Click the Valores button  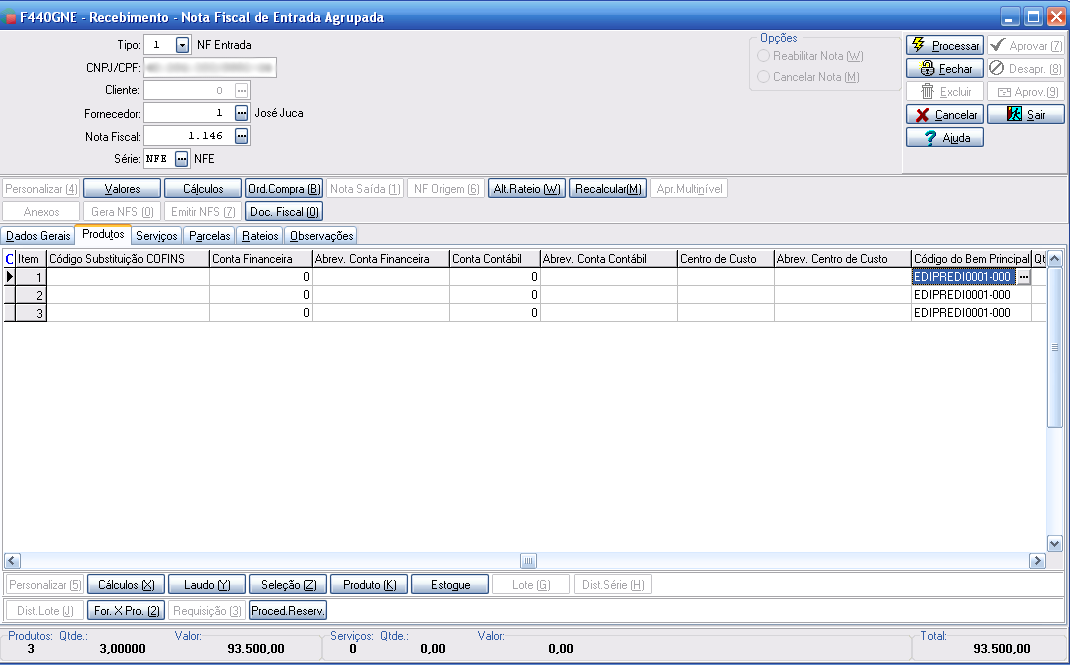click(x=122, y=189)
